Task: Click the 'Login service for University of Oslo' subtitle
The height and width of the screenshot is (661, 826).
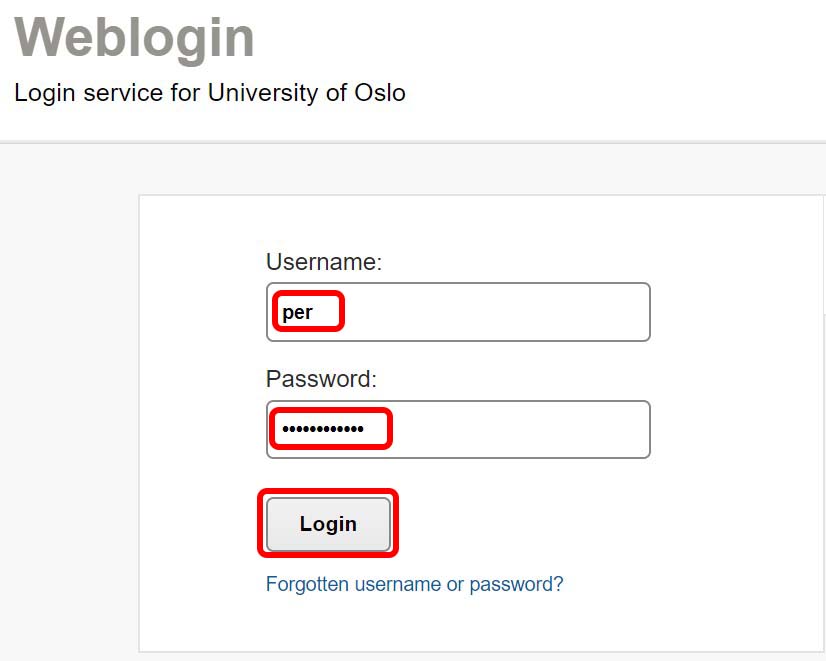Action: (x=210, y=94)
